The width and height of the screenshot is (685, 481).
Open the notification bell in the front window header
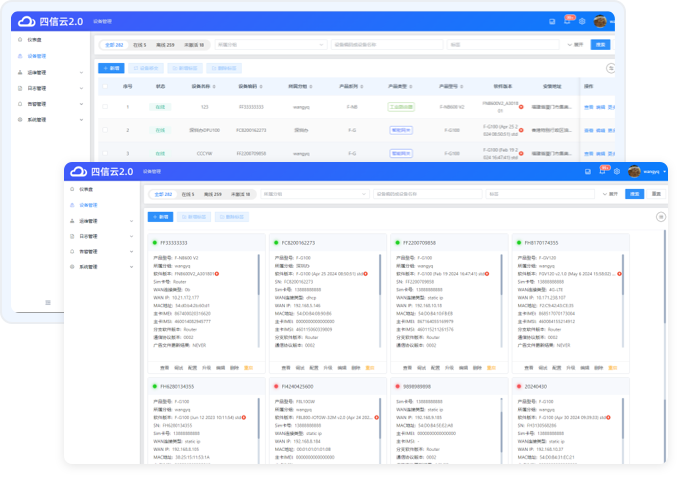pyautogui.click(x=602, y=171)
